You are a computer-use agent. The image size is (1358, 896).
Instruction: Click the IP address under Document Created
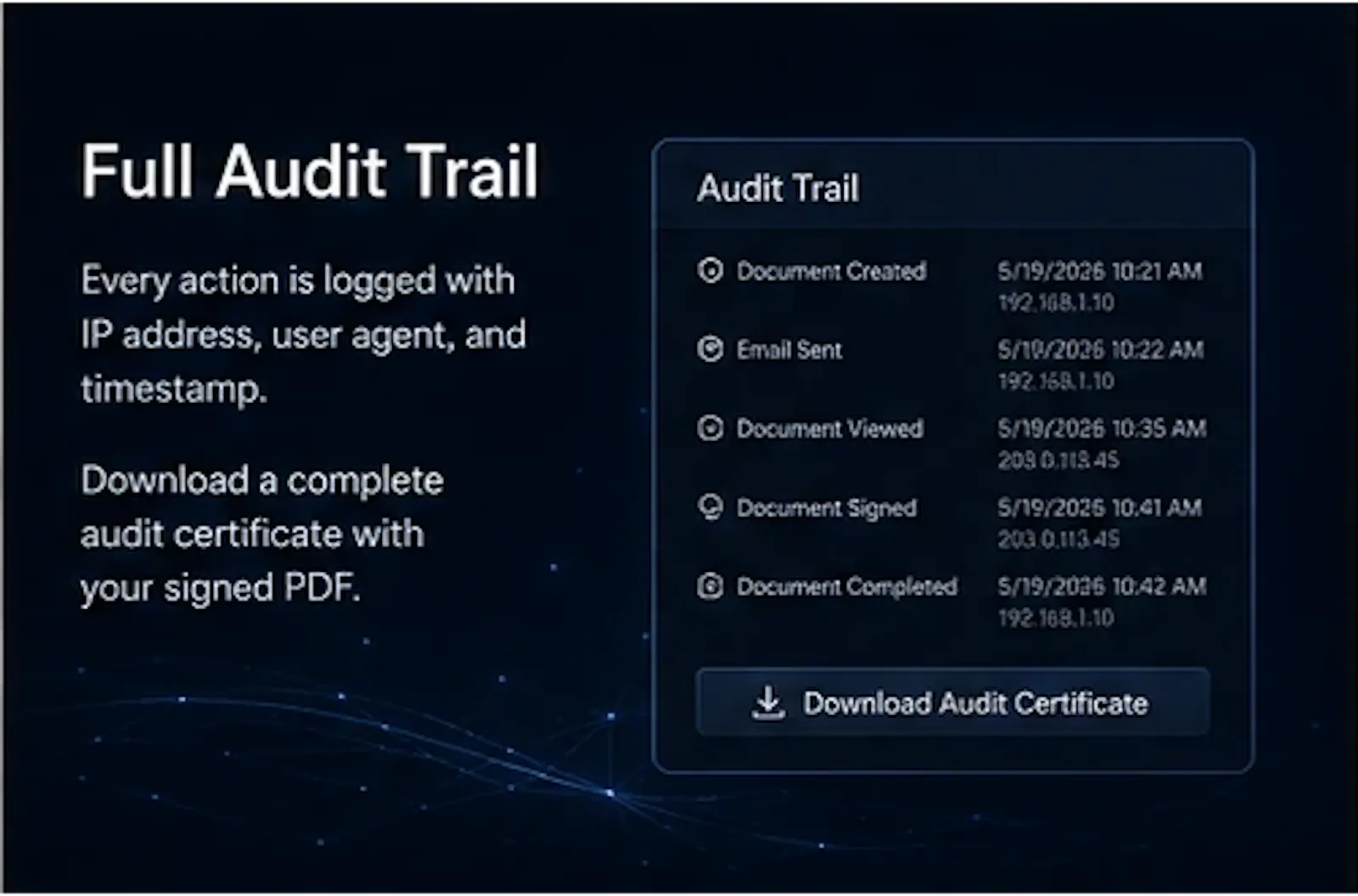[x=1056, y=303]
